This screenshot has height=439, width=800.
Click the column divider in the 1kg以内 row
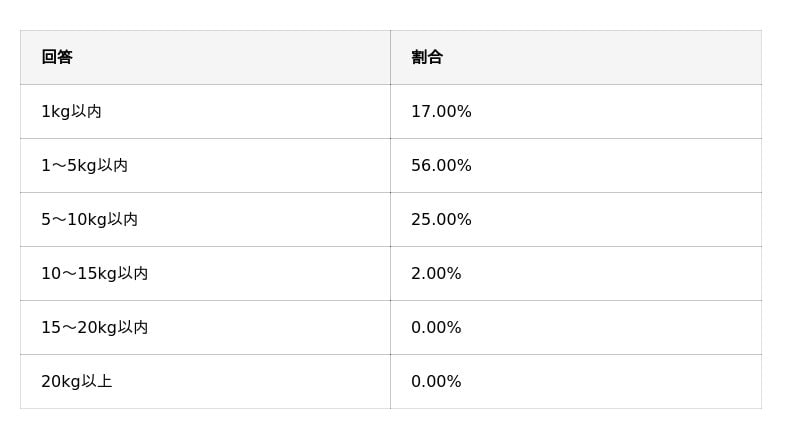(390, 111)
